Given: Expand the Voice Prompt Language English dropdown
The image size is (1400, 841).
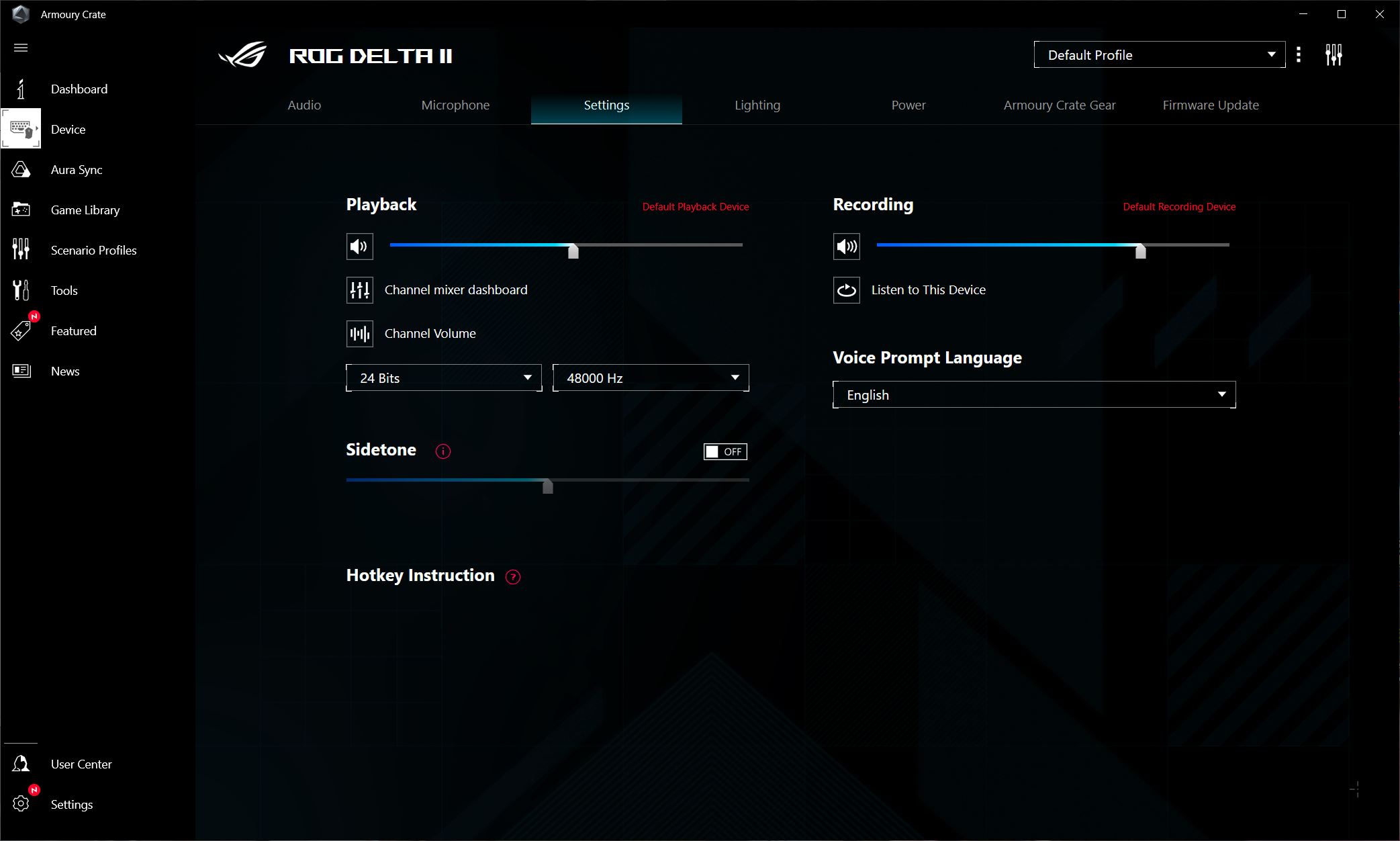Looking at the screenshot, I should 1034,394.
